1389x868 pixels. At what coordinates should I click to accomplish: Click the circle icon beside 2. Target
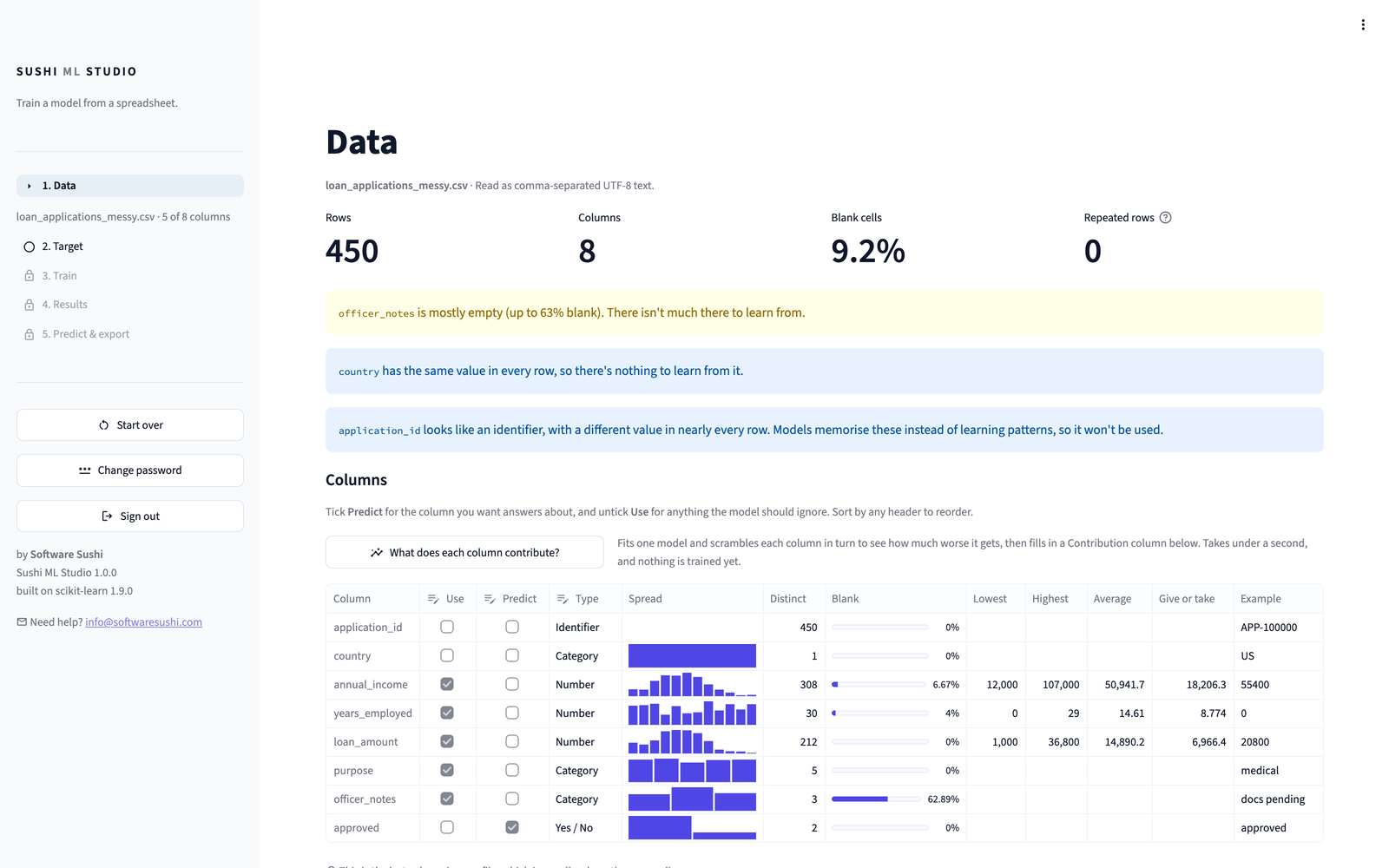[30, 247]
